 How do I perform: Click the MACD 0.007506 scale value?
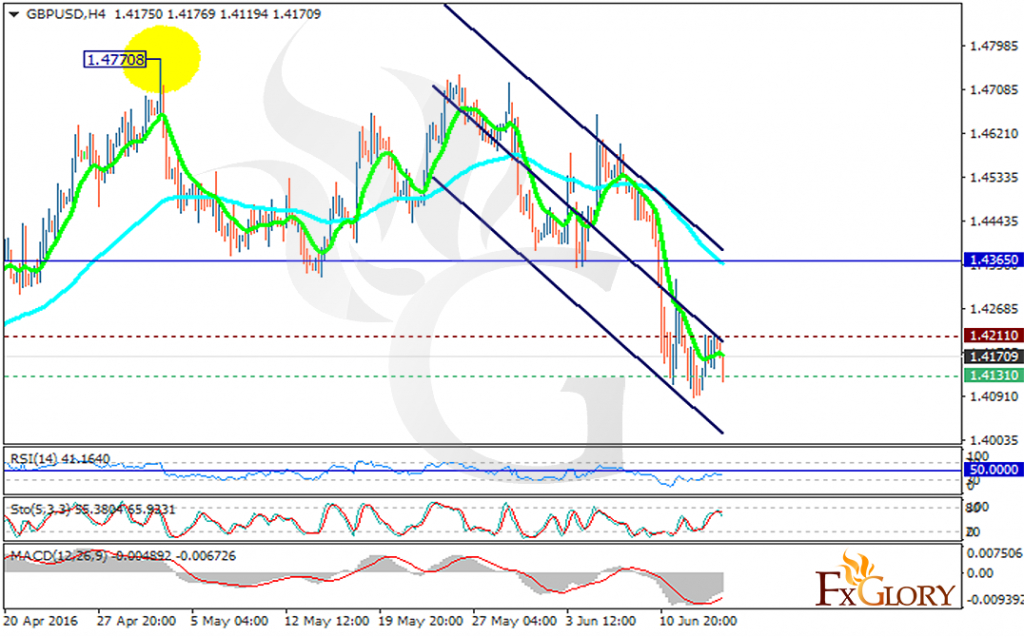point(994,554)
